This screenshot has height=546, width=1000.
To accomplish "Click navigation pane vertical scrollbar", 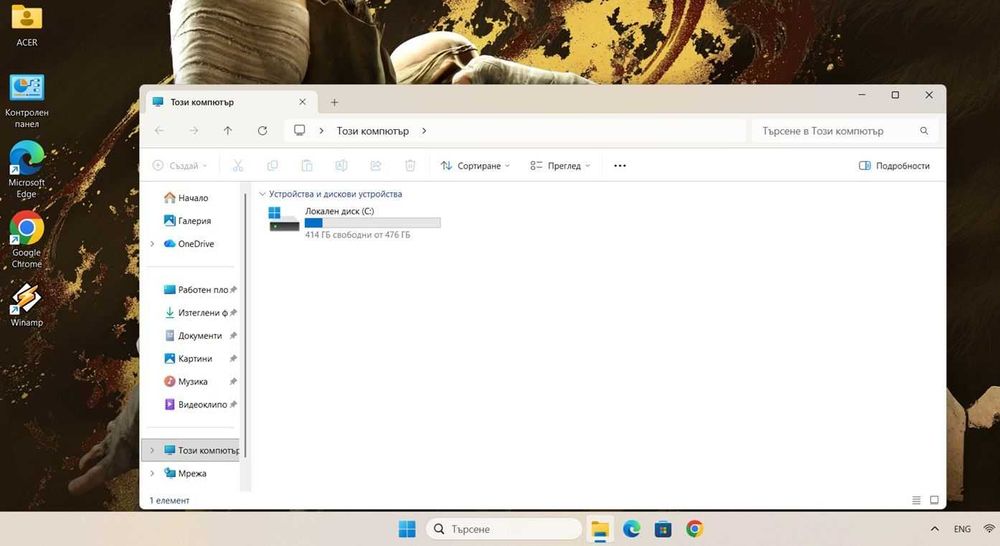I will point(245,325).
